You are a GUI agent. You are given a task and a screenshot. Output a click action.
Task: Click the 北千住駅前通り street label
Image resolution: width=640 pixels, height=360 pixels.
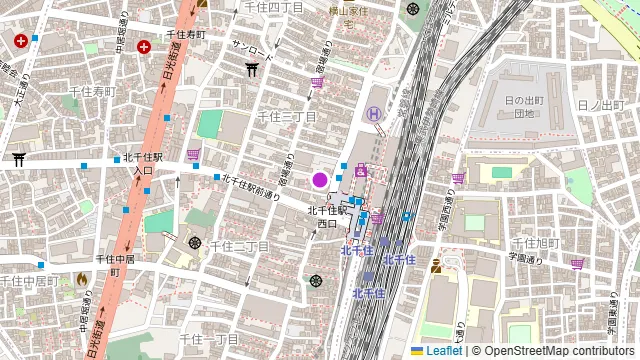coord(251,187)
